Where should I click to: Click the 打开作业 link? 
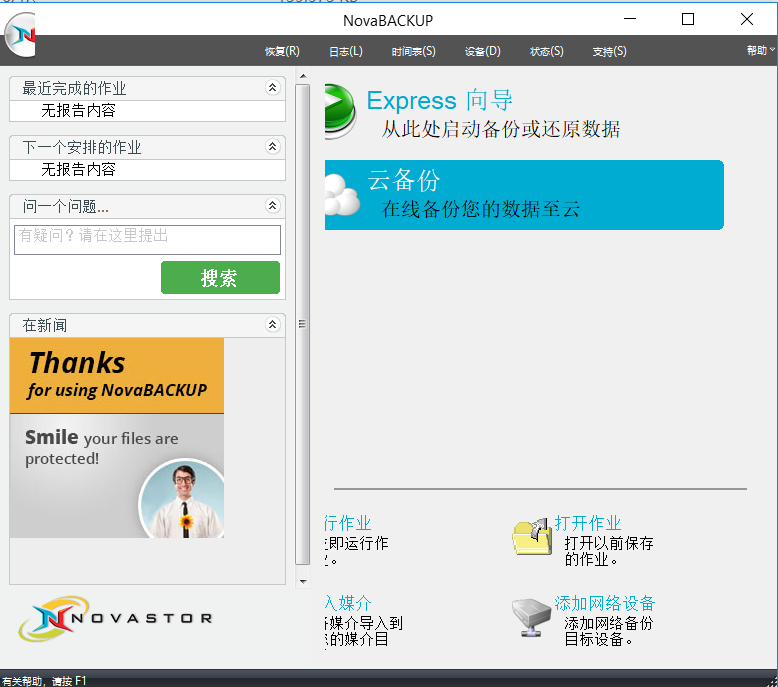pos(587,523)
